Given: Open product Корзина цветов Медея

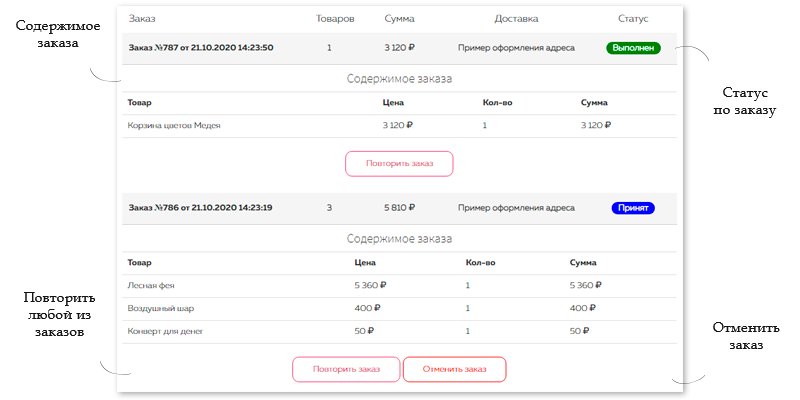Looking at the screenshot, I should (x=174, y=126).
